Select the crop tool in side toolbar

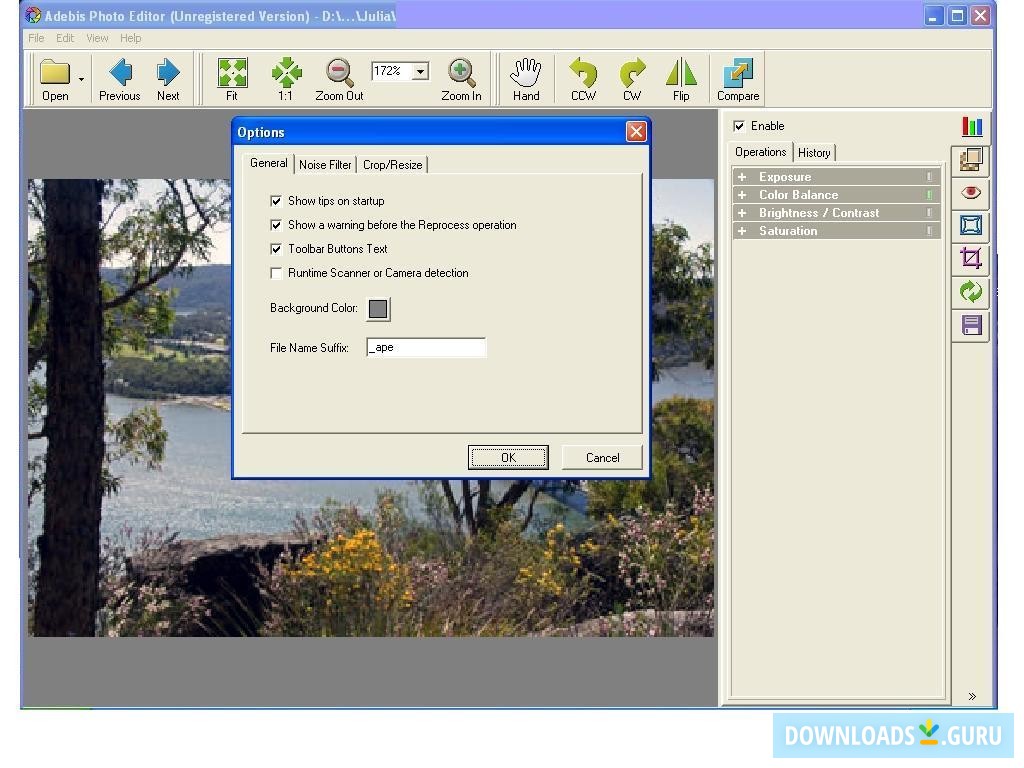[971, 259]
